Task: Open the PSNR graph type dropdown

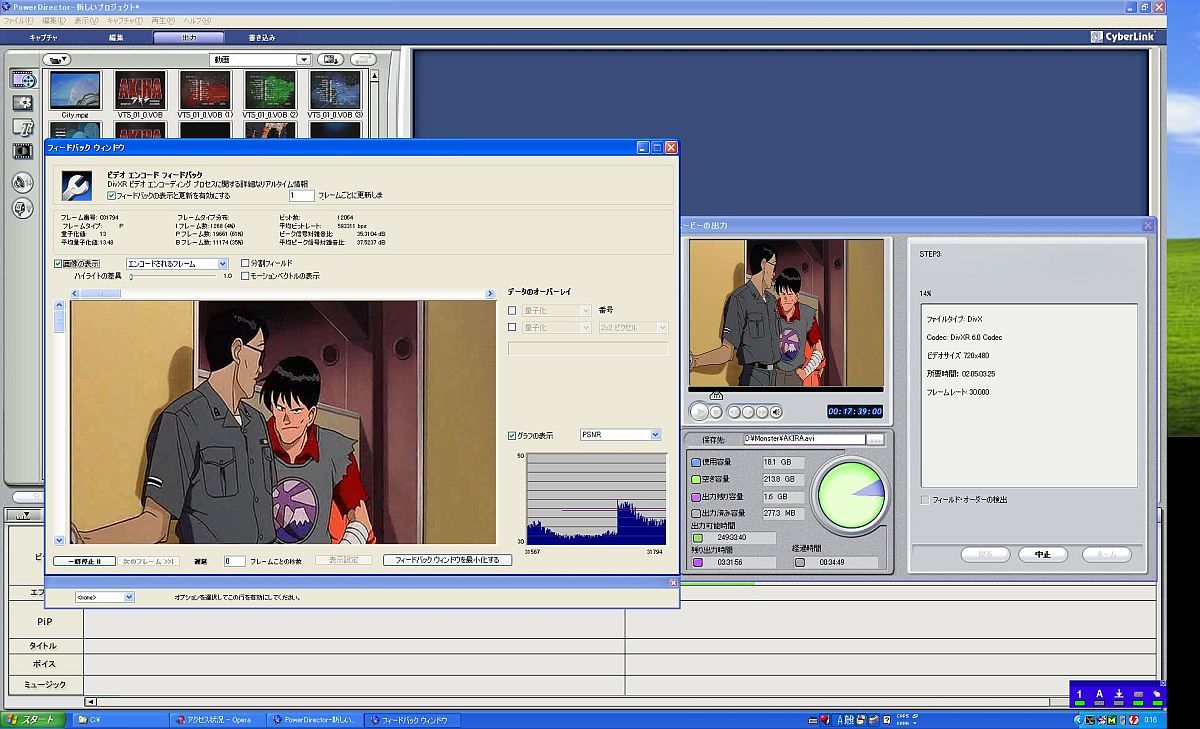Action: [x=620, y=435]
